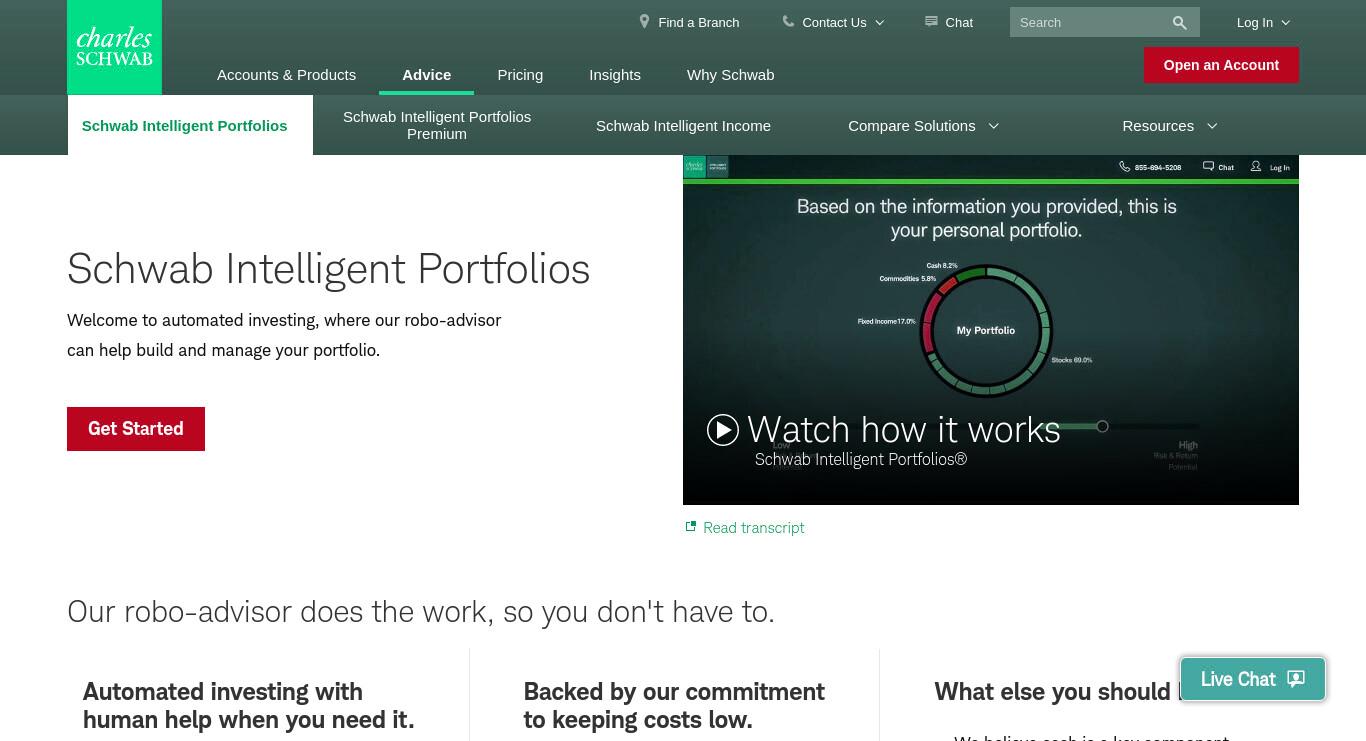Expand the Contact Us dropdown arrow

(x=880, y=23)
